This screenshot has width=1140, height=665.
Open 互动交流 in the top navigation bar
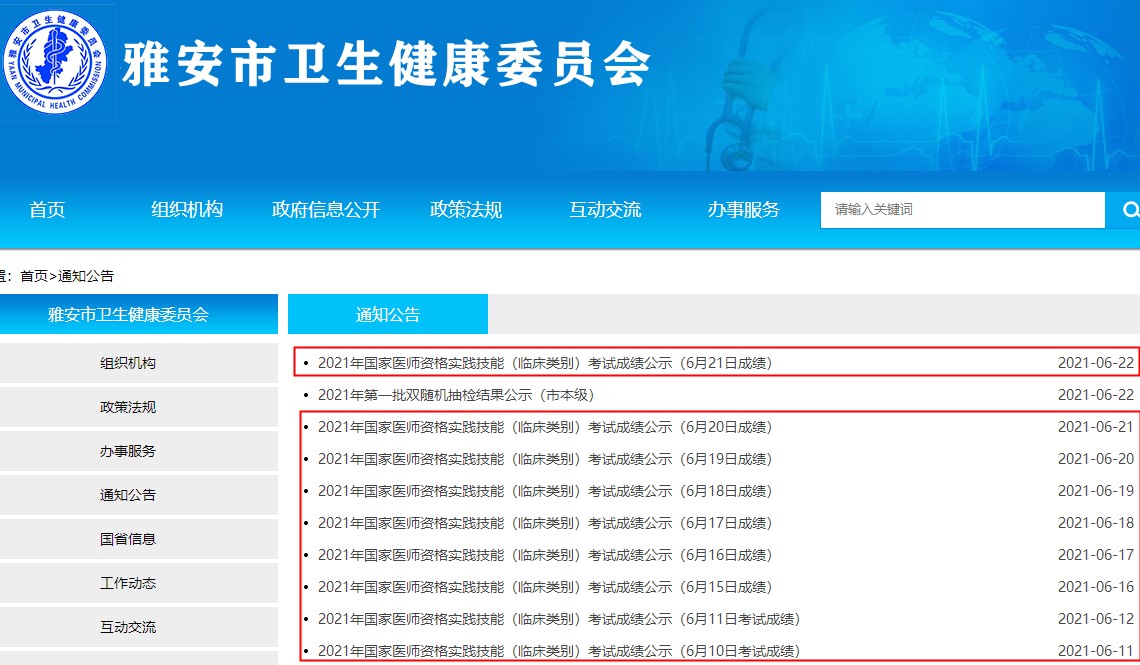pyautogui.click(x=605, y=210)
